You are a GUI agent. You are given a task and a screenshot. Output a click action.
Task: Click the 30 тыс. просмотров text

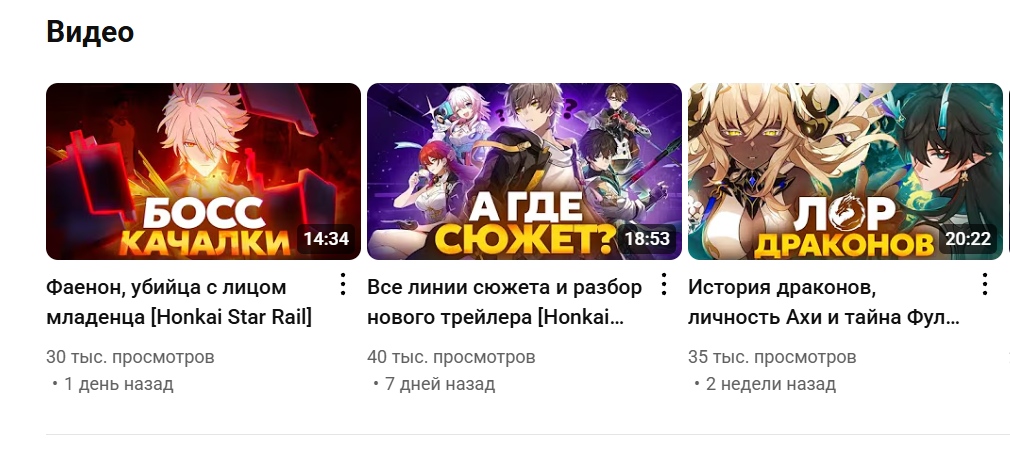tap(130, 357)
